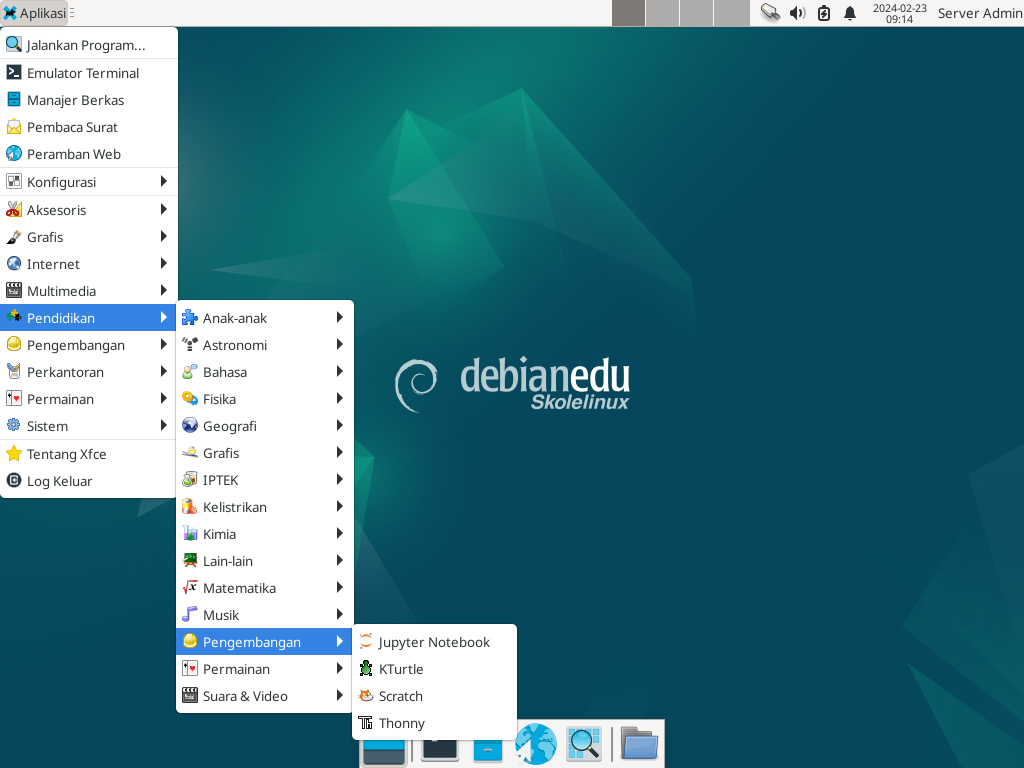This screenshot has height=768, width=1024.
Task: Expand the Suara & Video submenu arrow
Action: coord(340,696)
